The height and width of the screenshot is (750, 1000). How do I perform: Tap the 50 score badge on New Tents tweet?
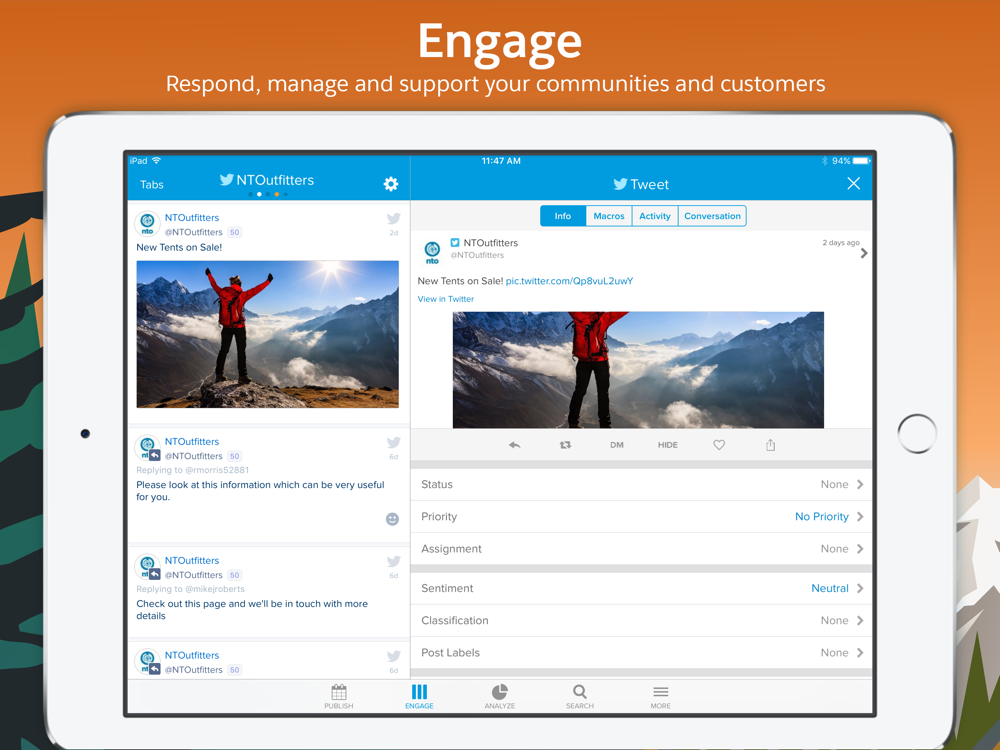click(235, 232)
